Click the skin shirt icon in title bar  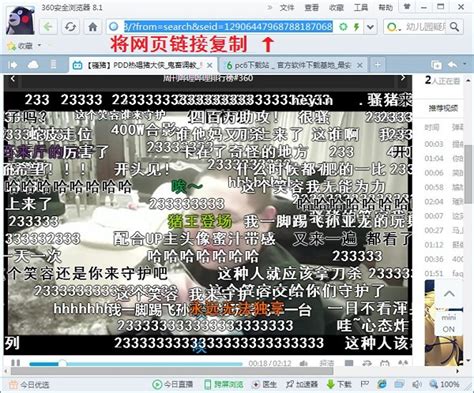[x=407, y=6]
